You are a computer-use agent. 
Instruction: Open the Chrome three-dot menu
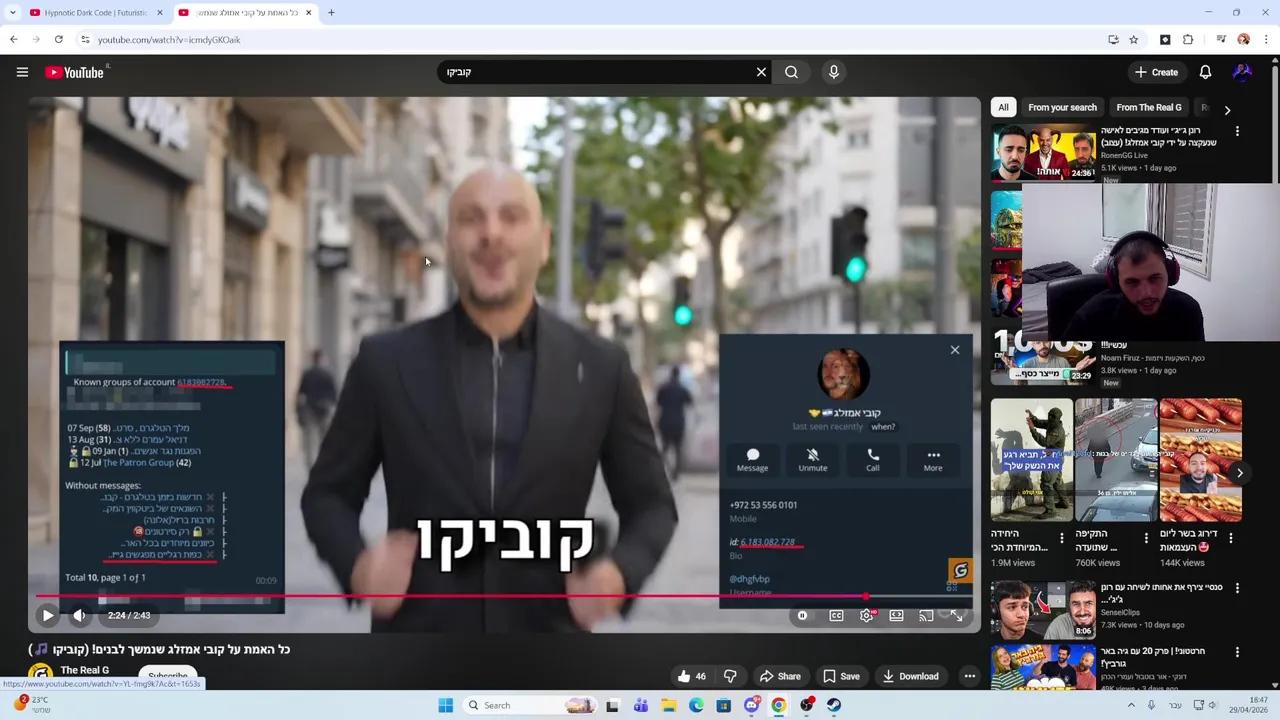(x=1267, y=39)
